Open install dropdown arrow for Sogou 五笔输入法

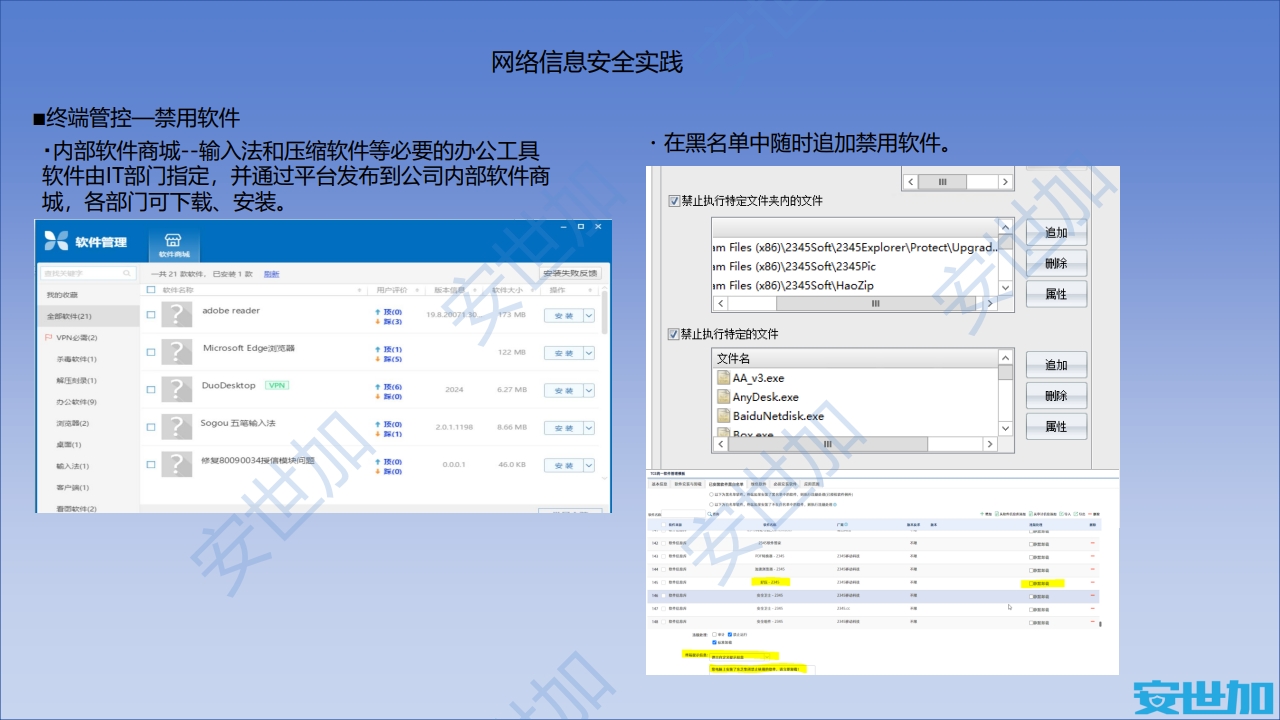coord(588,427)
